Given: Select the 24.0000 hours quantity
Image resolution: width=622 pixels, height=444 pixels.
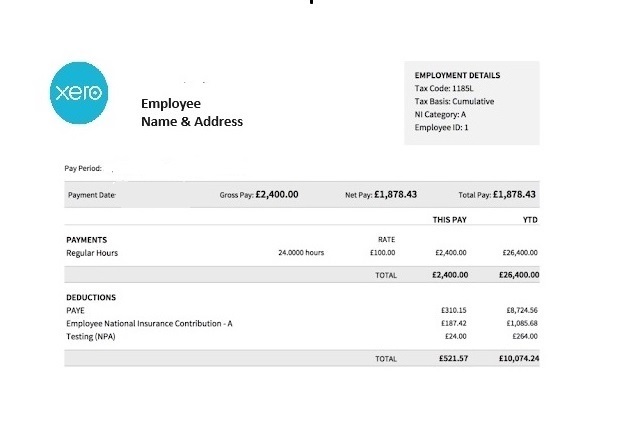Looking at the screenshot, I should click(x=300, y=253).
